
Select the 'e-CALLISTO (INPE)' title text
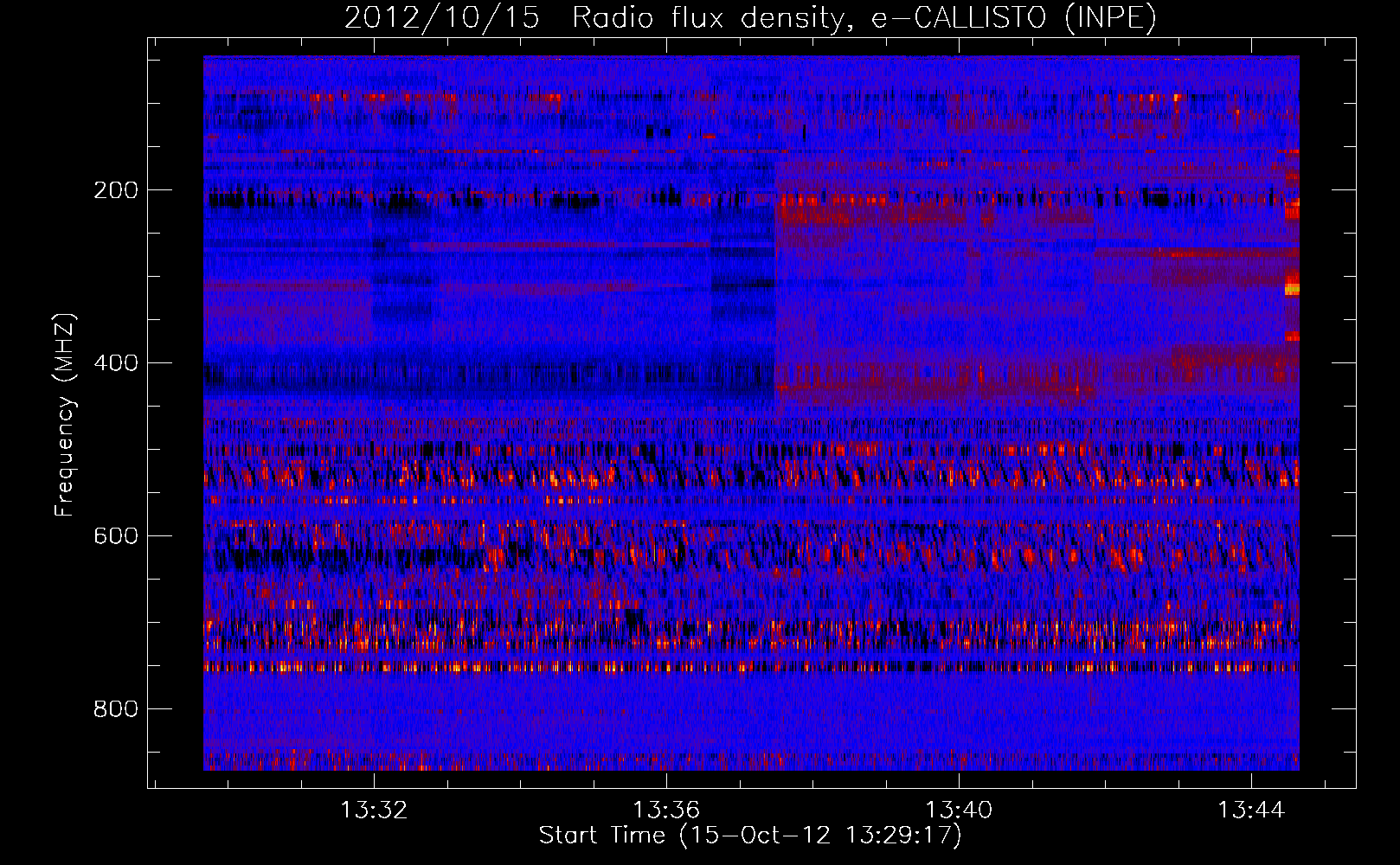[1014, 17]
